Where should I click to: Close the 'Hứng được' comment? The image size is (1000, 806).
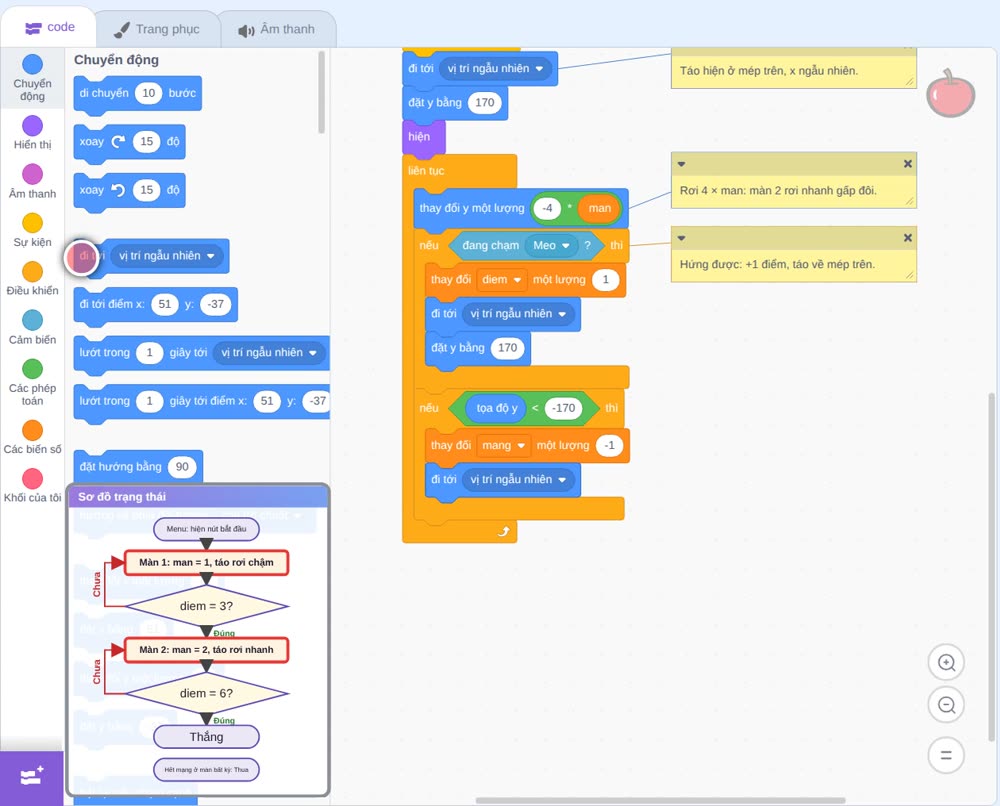point(908,238)
